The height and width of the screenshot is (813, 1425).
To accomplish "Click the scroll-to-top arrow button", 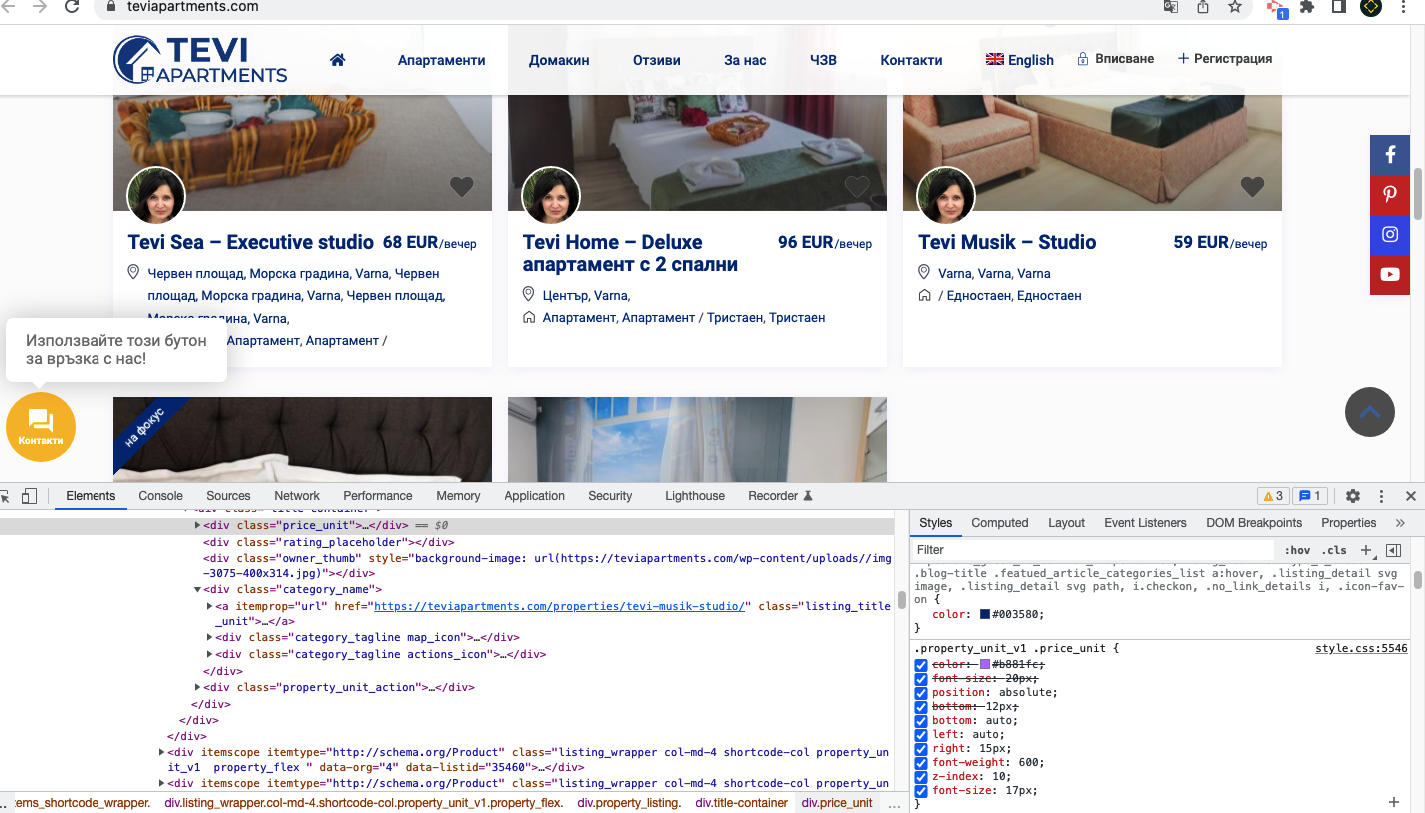I will (x=1370, y=412).
